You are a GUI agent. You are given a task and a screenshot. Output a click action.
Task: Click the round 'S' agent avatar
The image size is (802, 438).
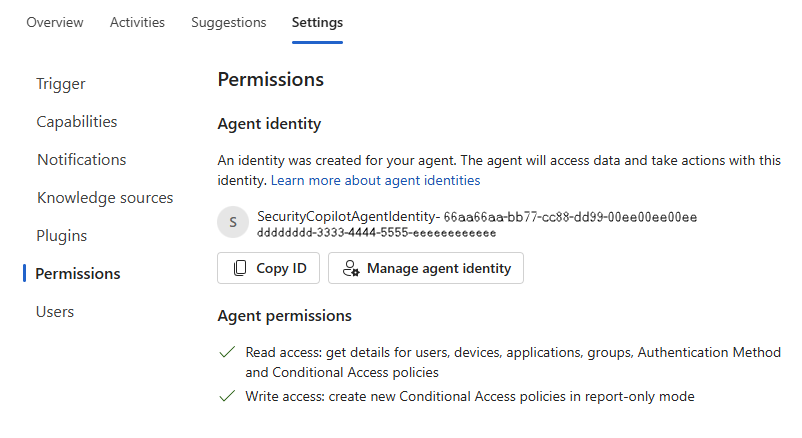click(x=233, y=223)
